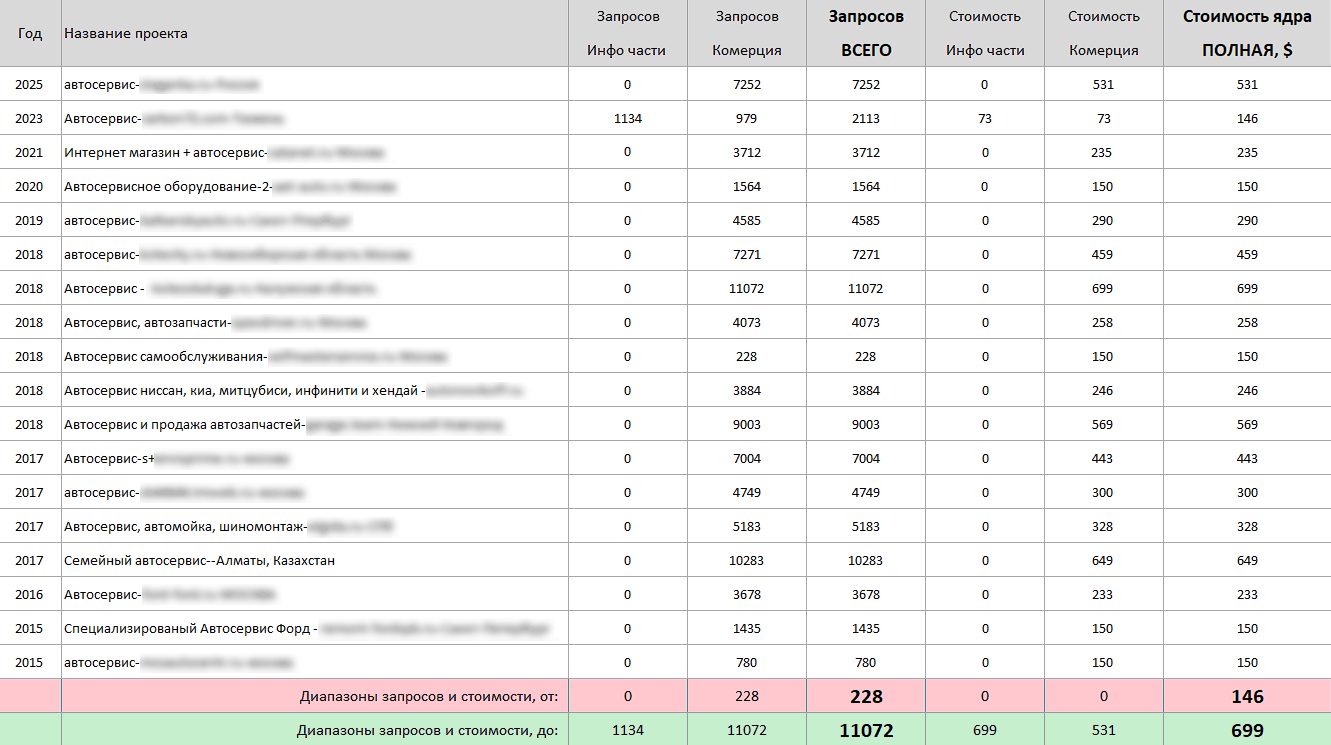Click the "Семейный автосервис--Алматы, Казахстан" project name

click(x=199, y=561)
